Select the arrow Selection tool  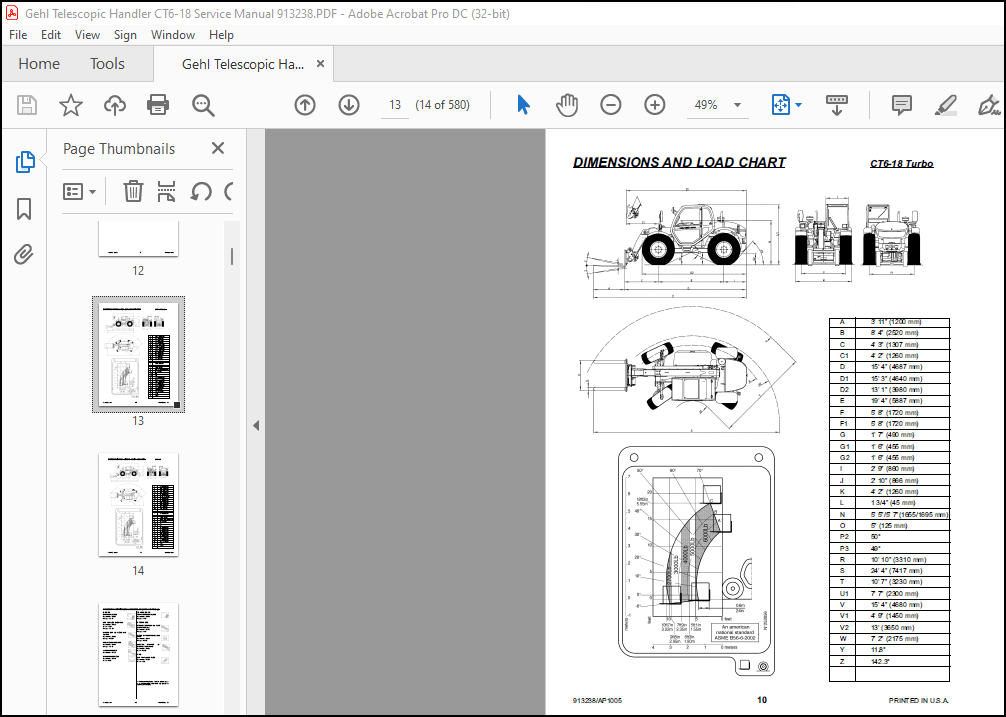coord(524,105)
